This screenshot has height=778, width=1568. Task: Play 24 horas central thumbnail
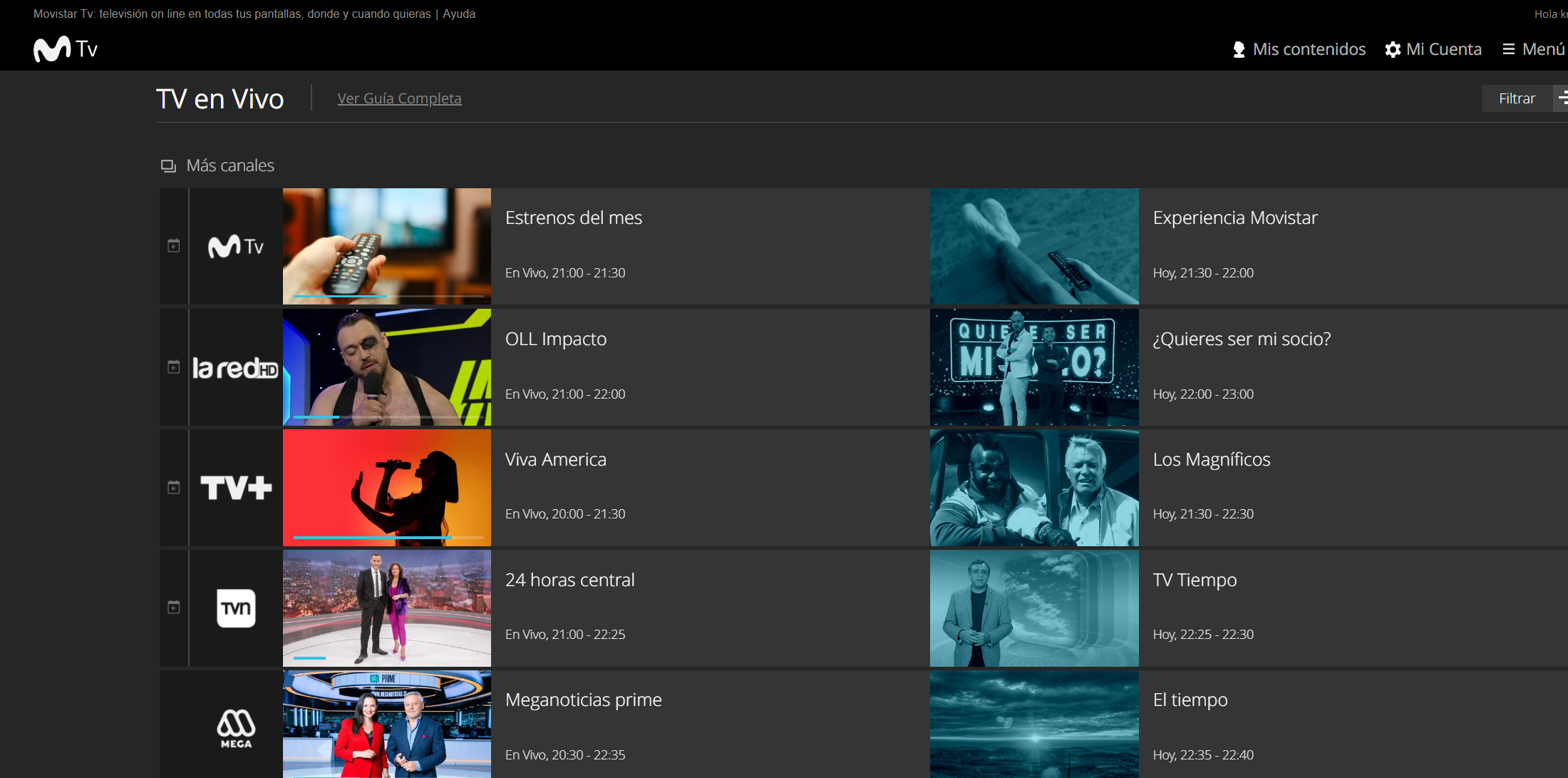(387, 608)
